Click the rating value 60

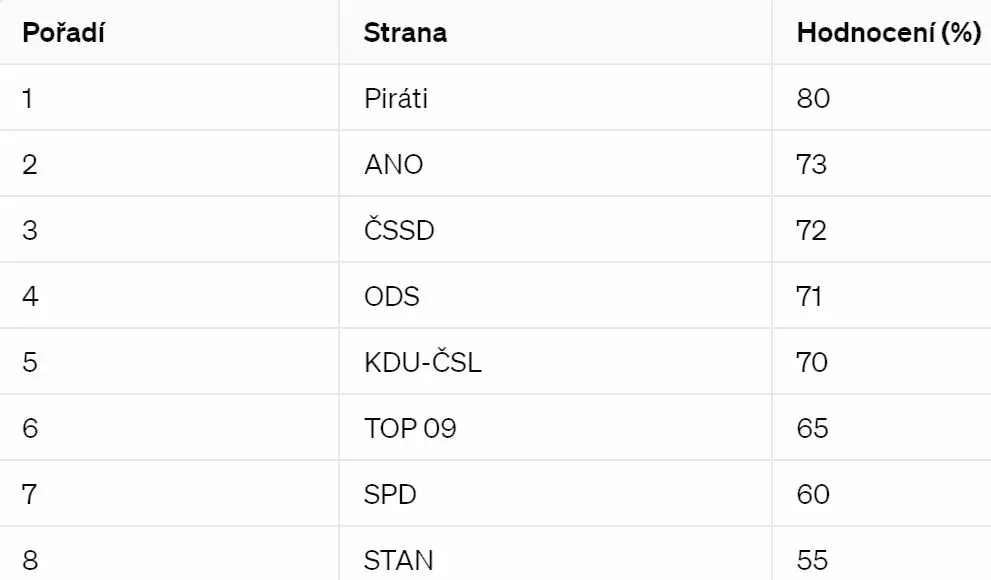813,494
